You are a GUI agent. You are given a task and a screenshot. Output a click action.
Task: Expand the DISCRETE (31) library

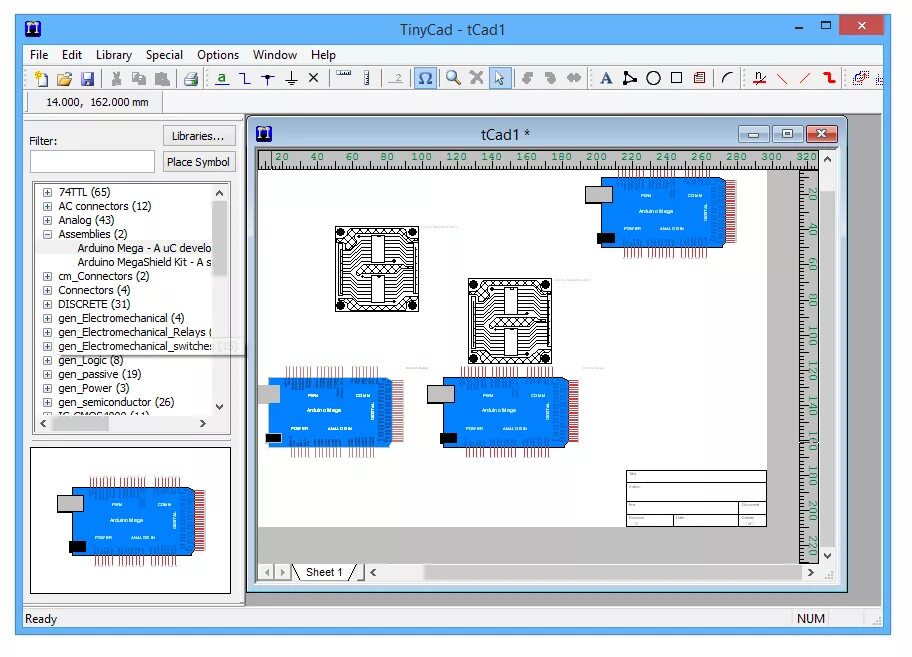pos(48,304)
